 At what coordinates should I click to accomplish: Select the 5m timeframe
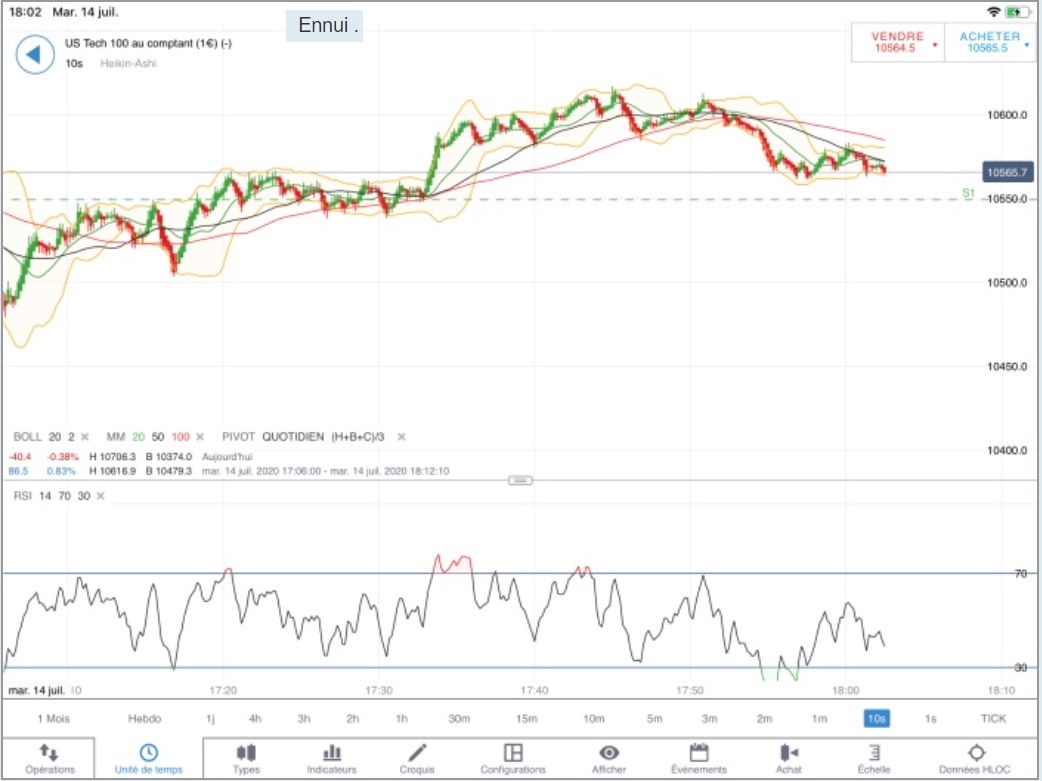655,719
